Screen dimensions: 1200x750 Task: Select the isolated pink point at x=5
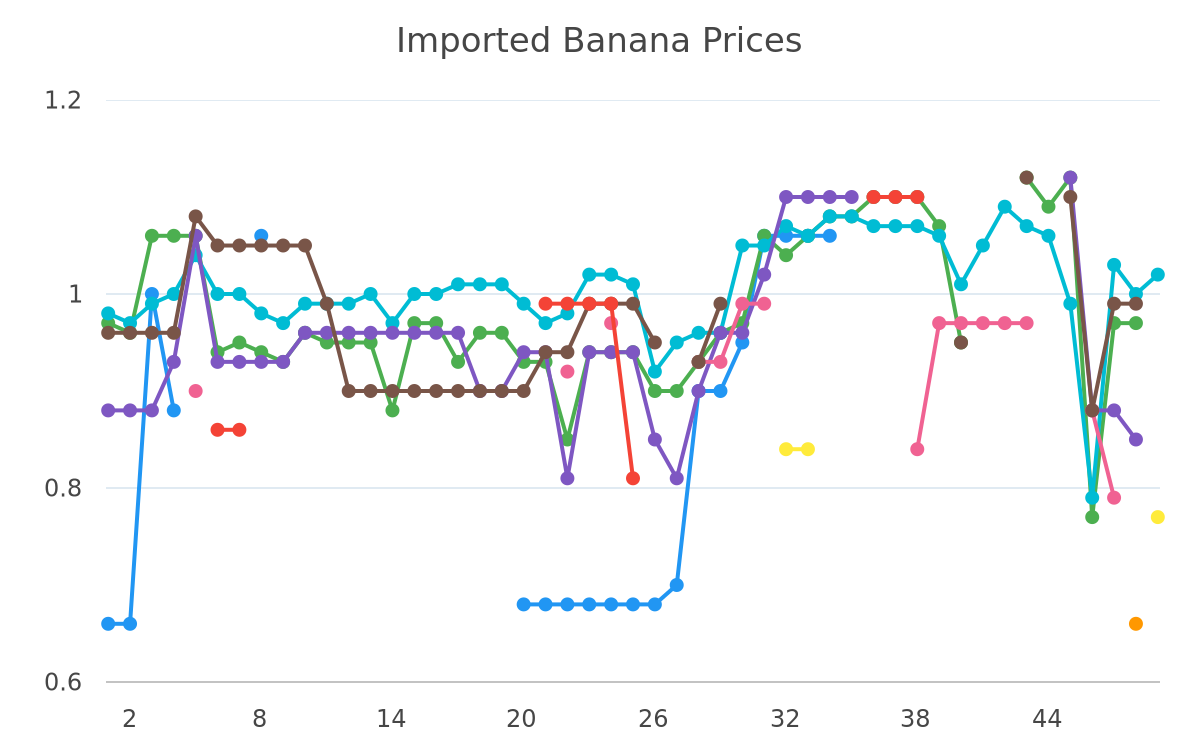pos(196,391)
